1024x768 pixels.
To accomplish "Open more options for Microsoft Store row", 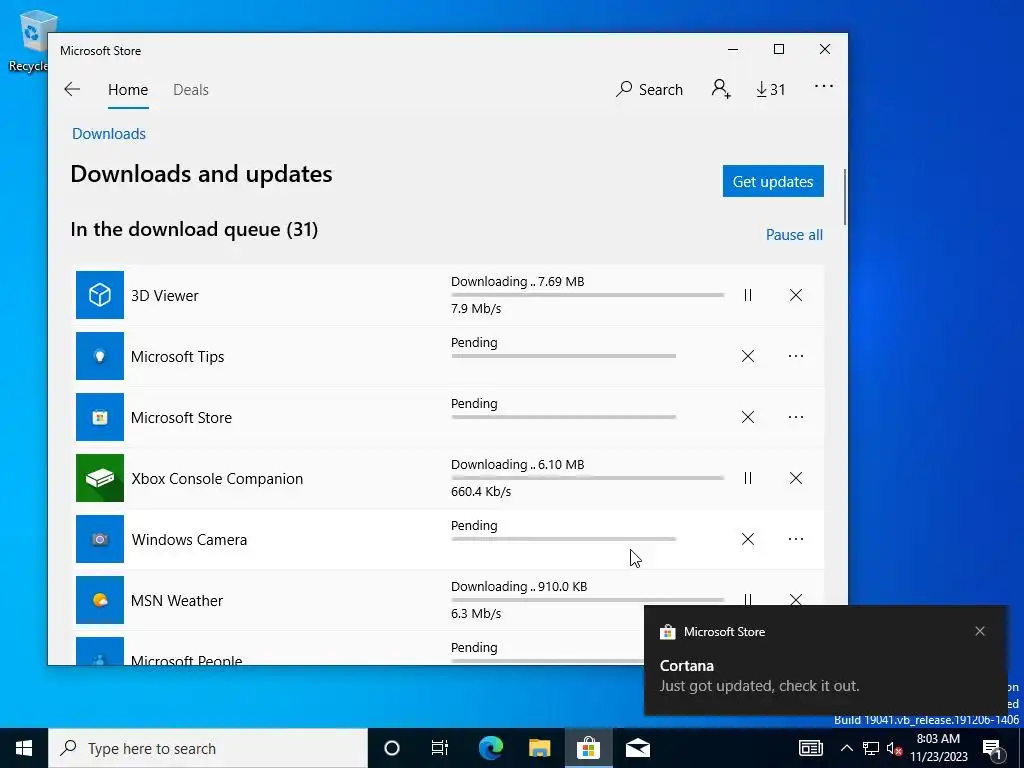I will tap(795, 417).
